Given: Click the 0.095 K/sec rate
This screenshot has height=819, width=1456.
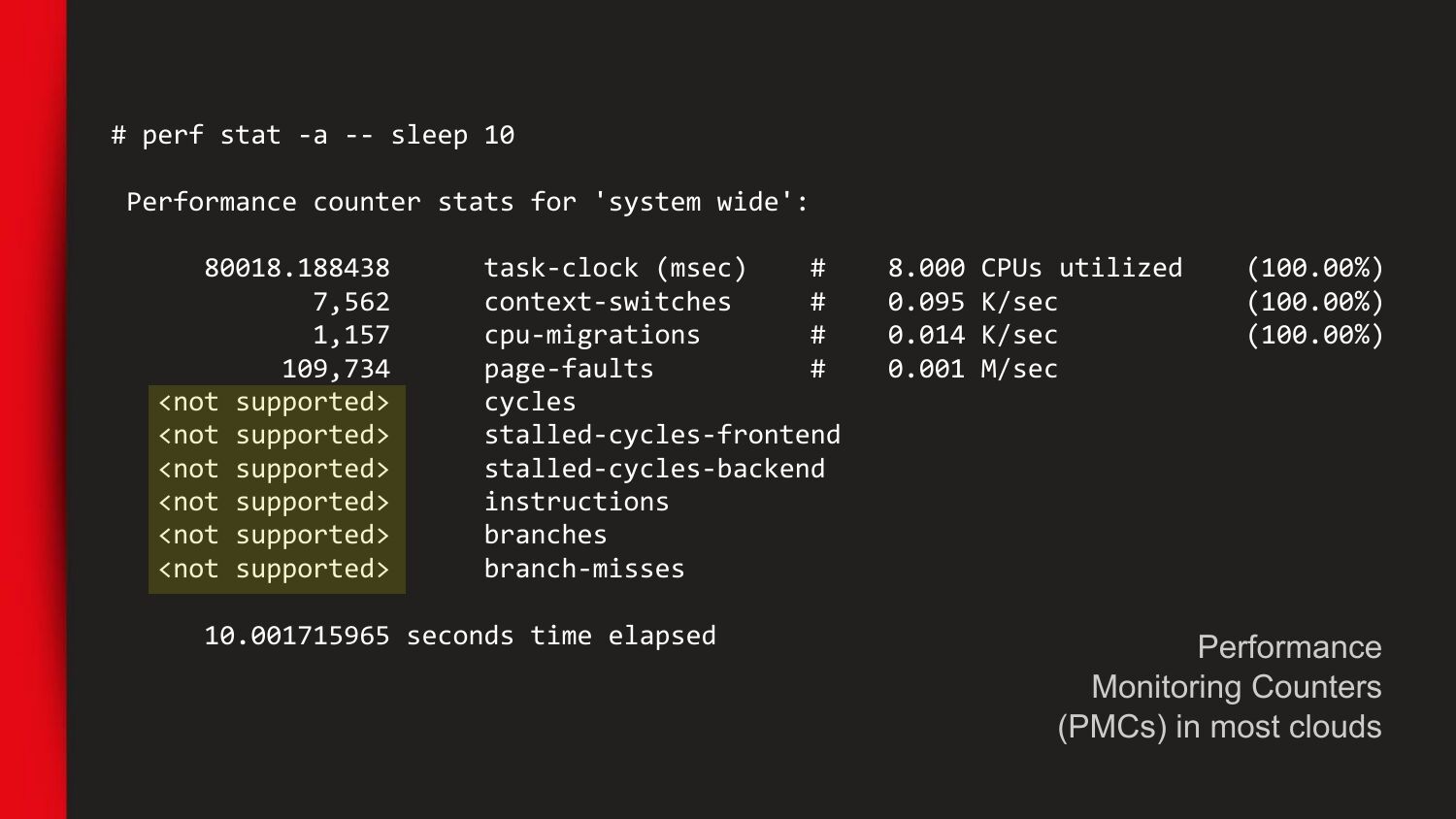Looking at the screenshot, I should (x=973, y=302).
